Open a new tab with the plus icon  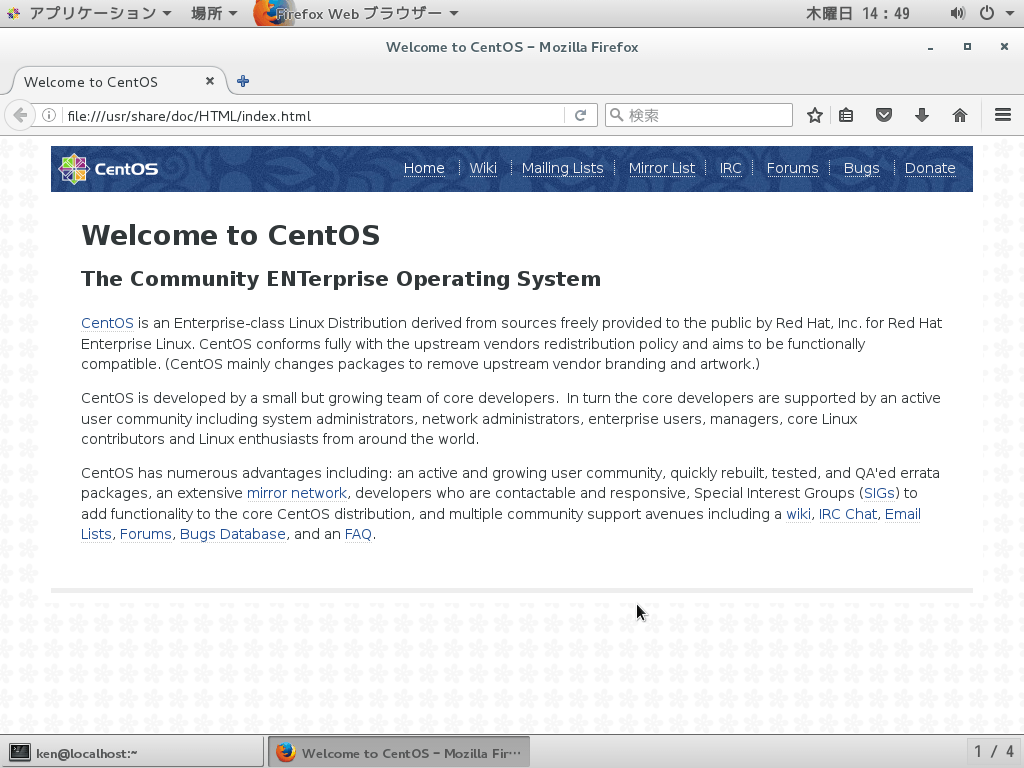point(243,81)
